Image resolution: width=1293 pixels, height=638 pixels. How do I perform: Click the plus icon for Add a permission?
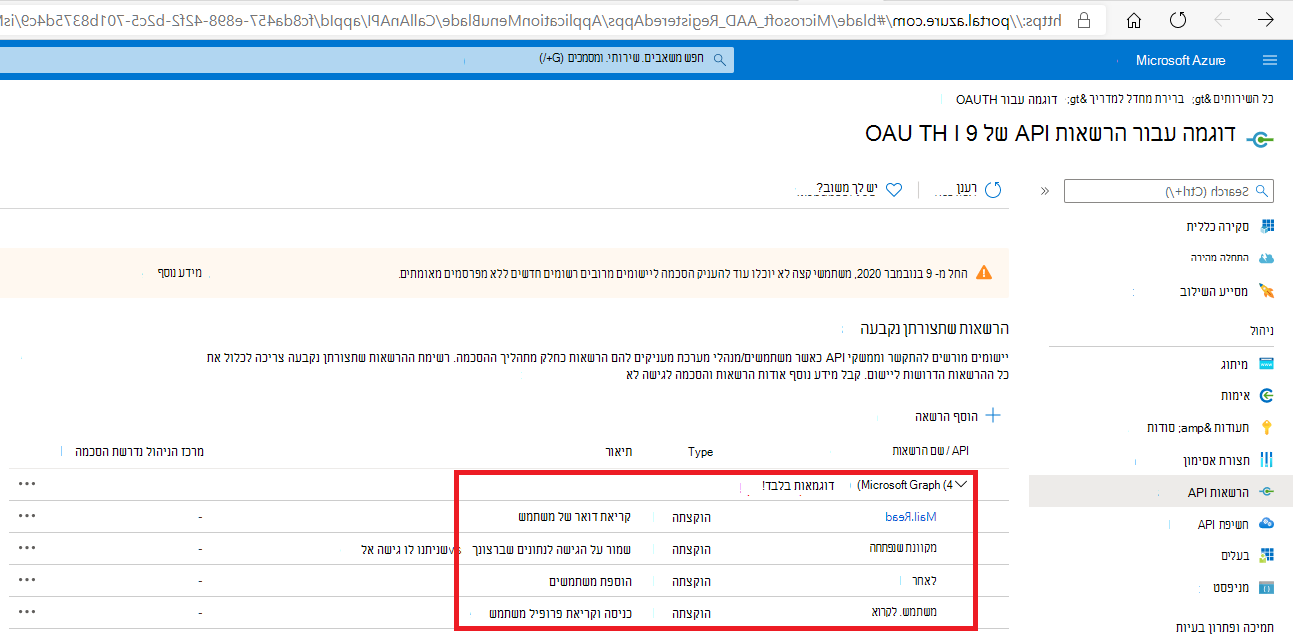click(993, 415)
